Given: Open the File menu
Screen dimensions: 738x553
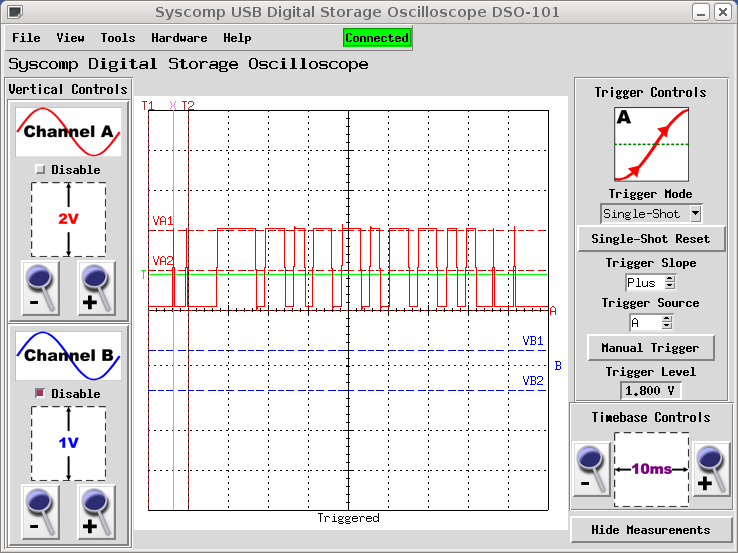Looking at the screenshot, I should point(26,38).
